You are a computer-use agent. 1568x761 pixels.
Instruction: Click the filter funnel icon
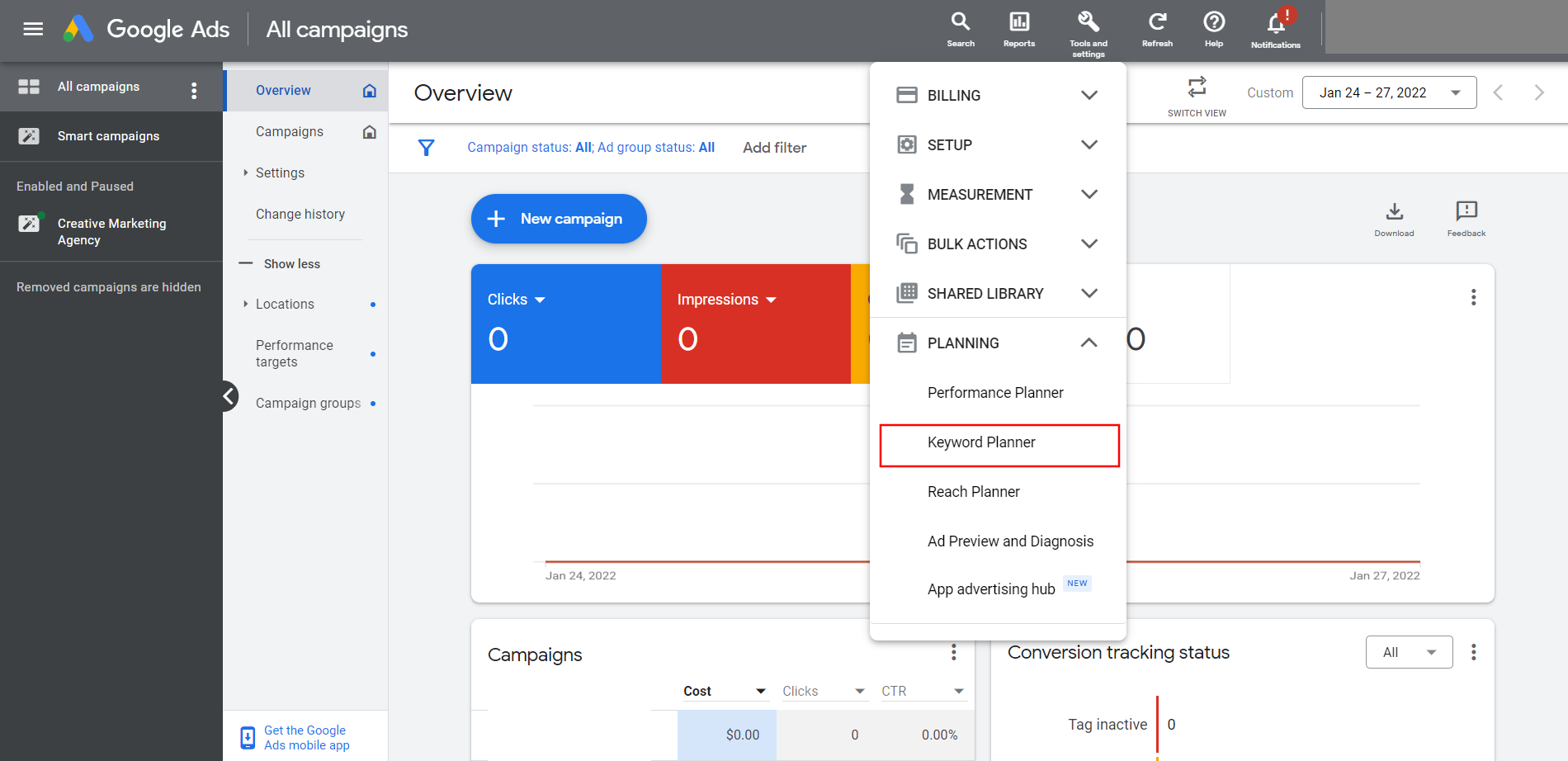tap(426, 148)
